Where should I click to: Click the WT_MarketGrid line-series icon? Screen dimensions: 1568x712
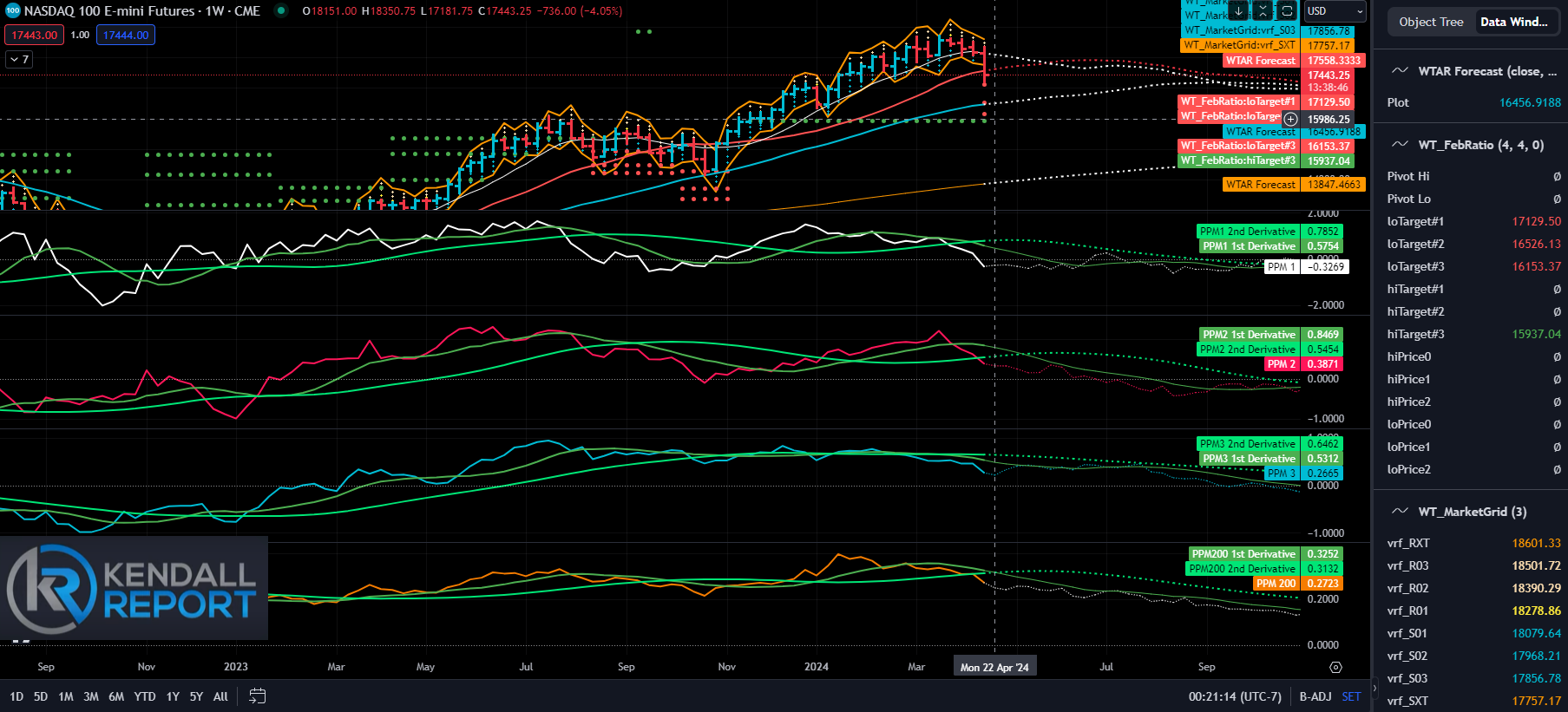(1400, 512)
